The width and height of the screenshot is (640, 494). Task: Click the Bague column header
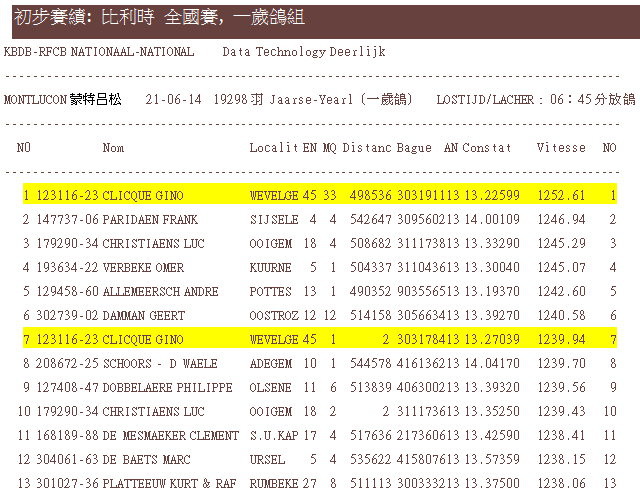tap(414, 148)
